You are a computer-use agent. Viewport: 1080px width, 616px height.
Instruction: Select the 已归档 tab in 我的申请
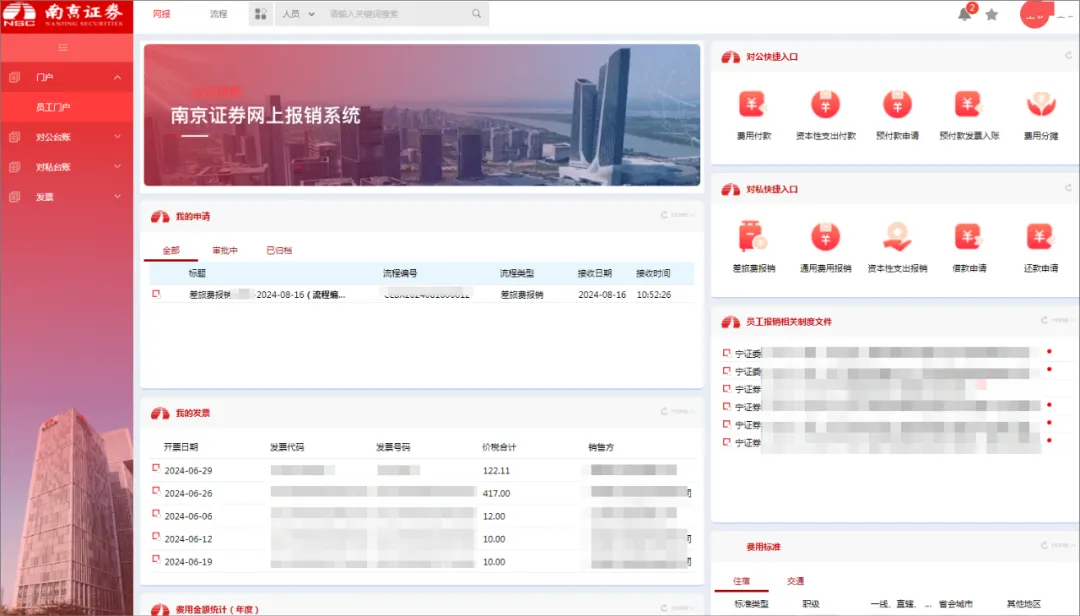[279, 250]
